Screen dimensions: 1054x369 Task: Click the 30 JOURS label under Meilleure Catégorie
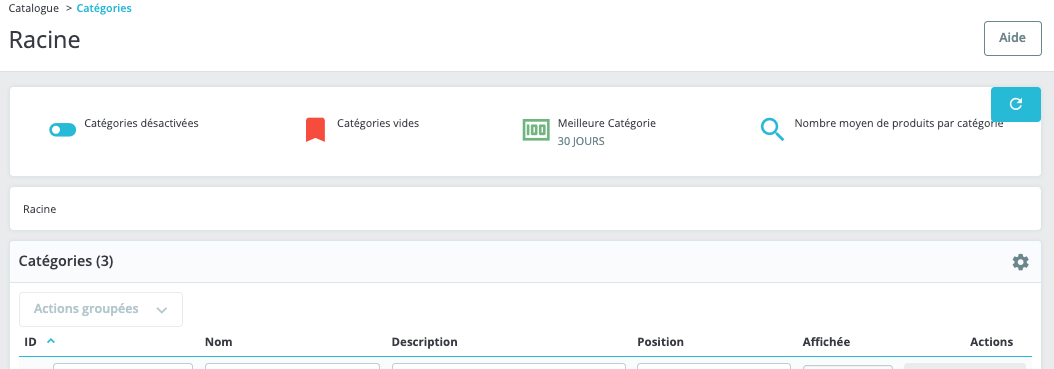581,141
